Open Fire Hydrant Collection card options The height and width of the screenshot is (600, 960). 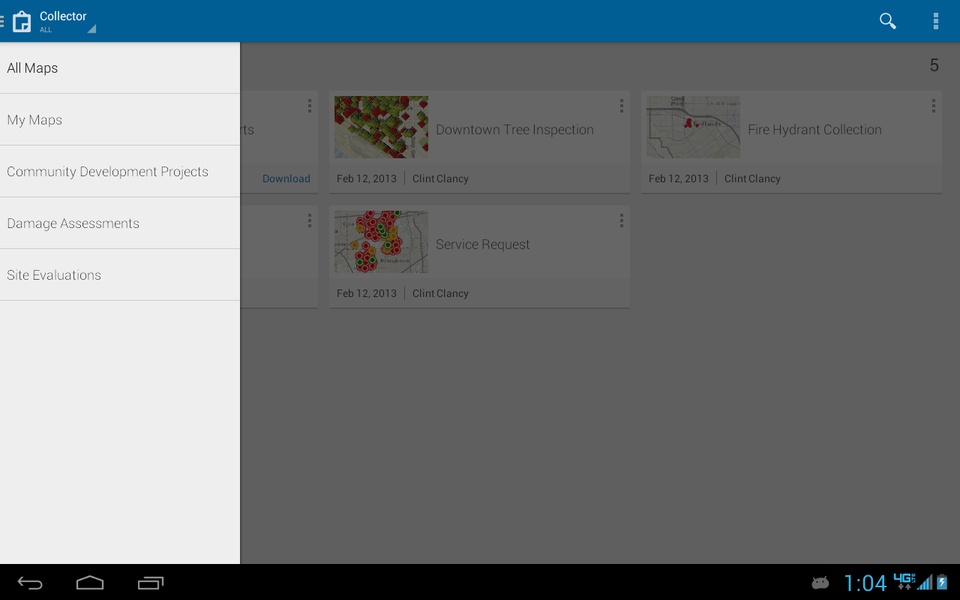pyautogui.click(x=933, y=106)
